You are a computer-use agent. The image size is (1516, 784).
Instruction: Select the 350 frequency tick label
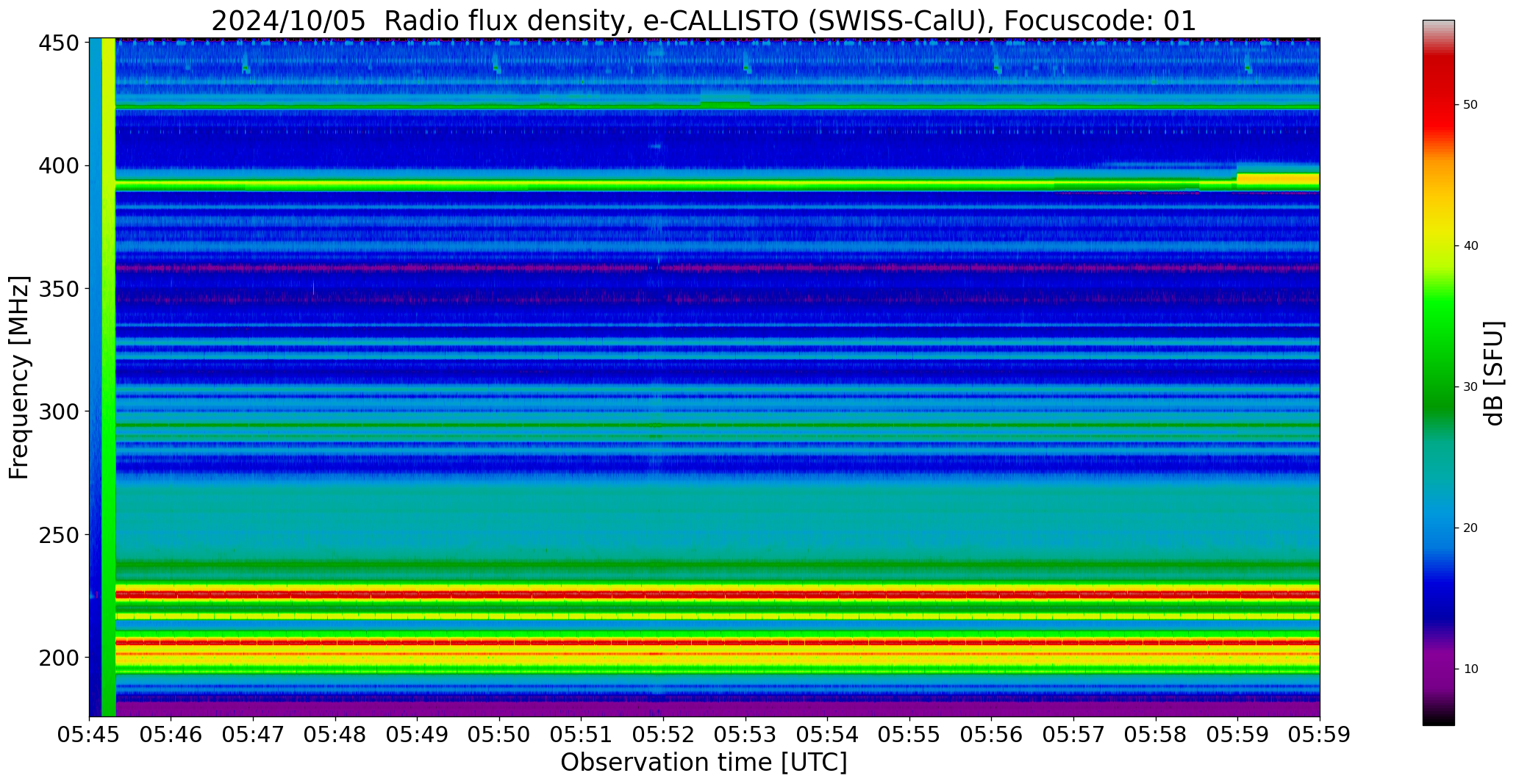pos(58,289)
